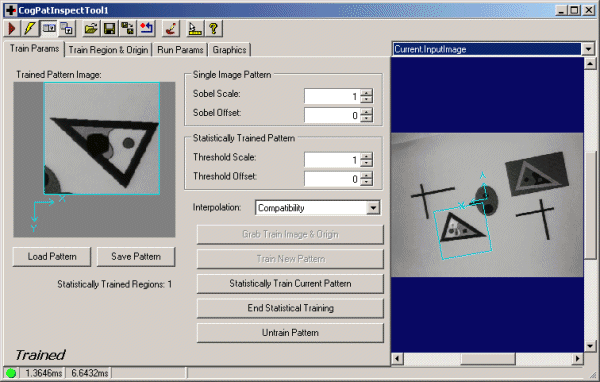Screen dimensions: 600x382
Task: Switch to the Train Params tab
Action: click(34, 49)
